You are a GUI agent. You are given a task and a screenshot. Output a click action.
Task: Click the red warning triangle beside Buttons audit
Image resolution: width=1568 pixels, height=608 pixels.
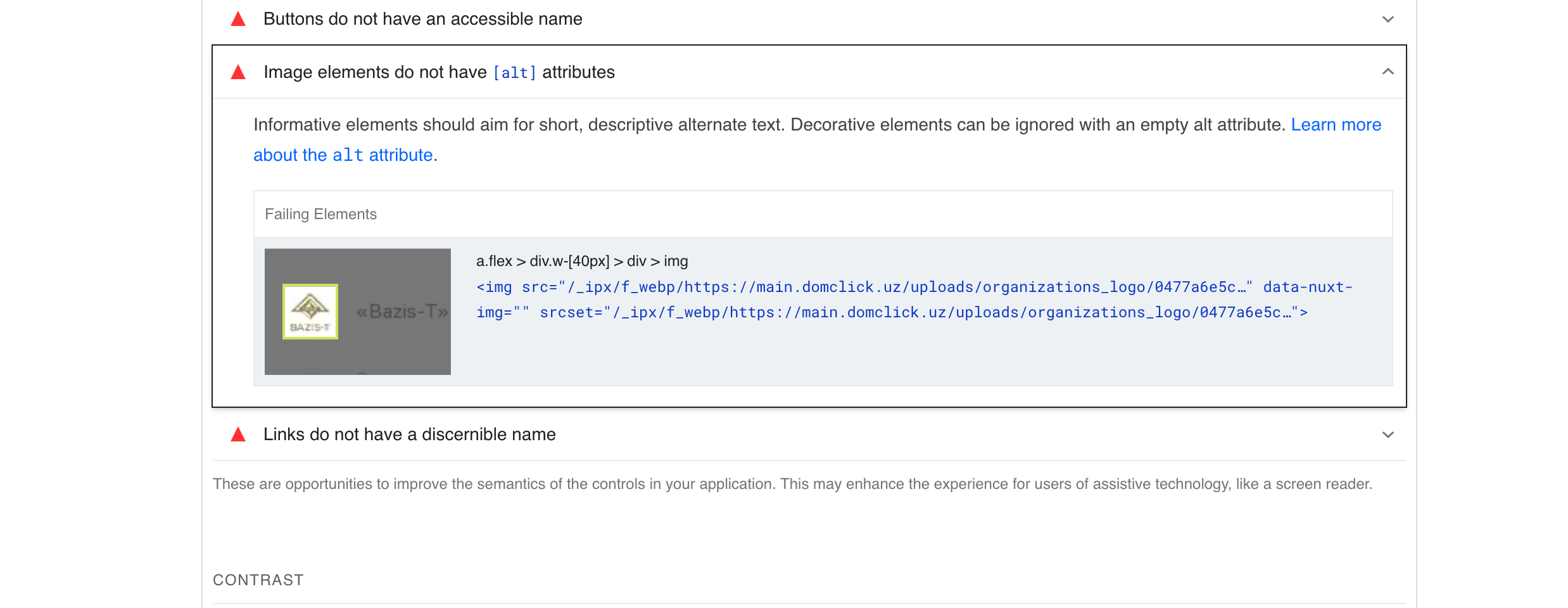coord(238,19)
